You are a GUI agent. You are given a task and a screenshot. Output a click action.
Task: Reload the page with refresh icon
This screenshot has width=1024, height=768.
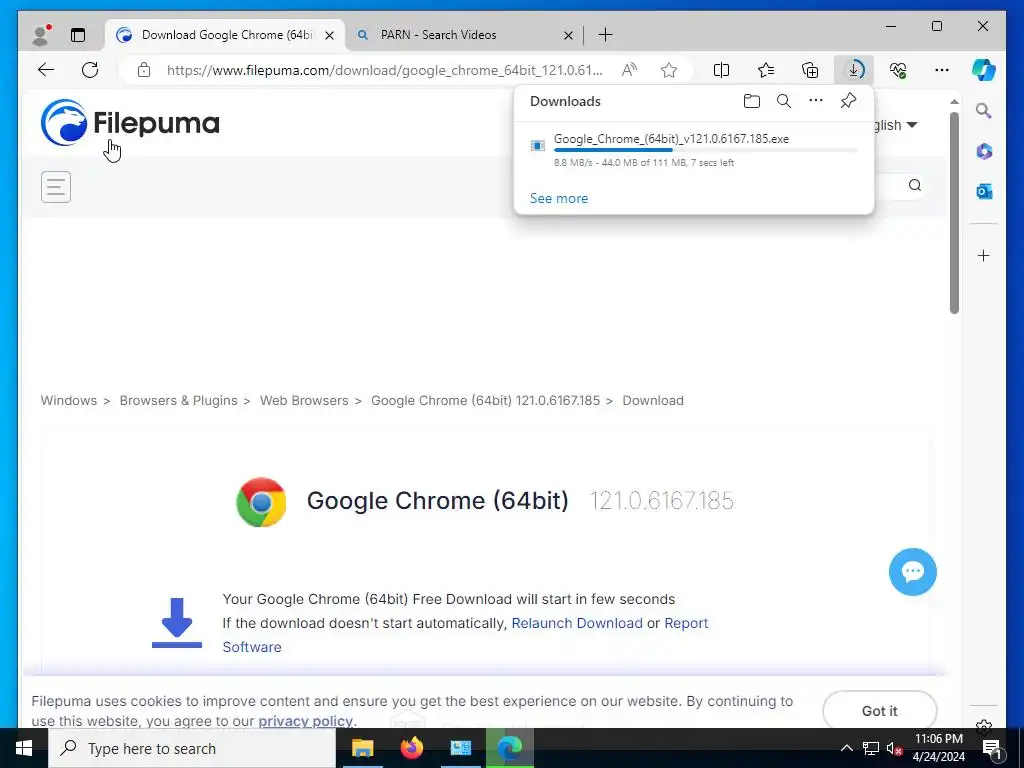pyautogui.click(x=90, y=70)
